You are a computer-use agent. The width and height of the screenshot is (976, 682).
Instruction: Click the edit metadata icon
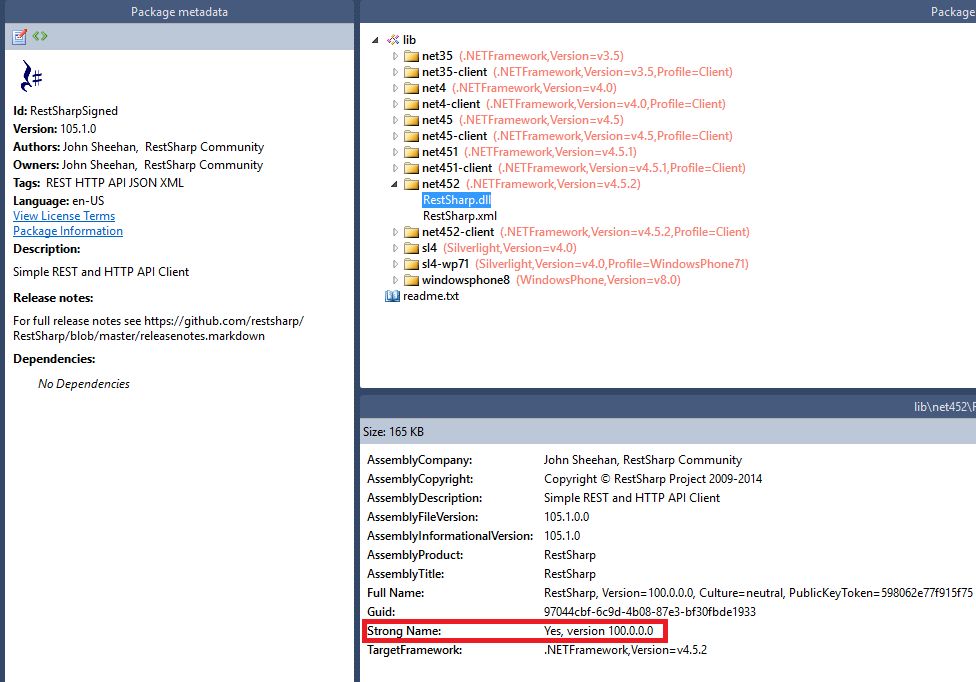[x=19, y=37]
